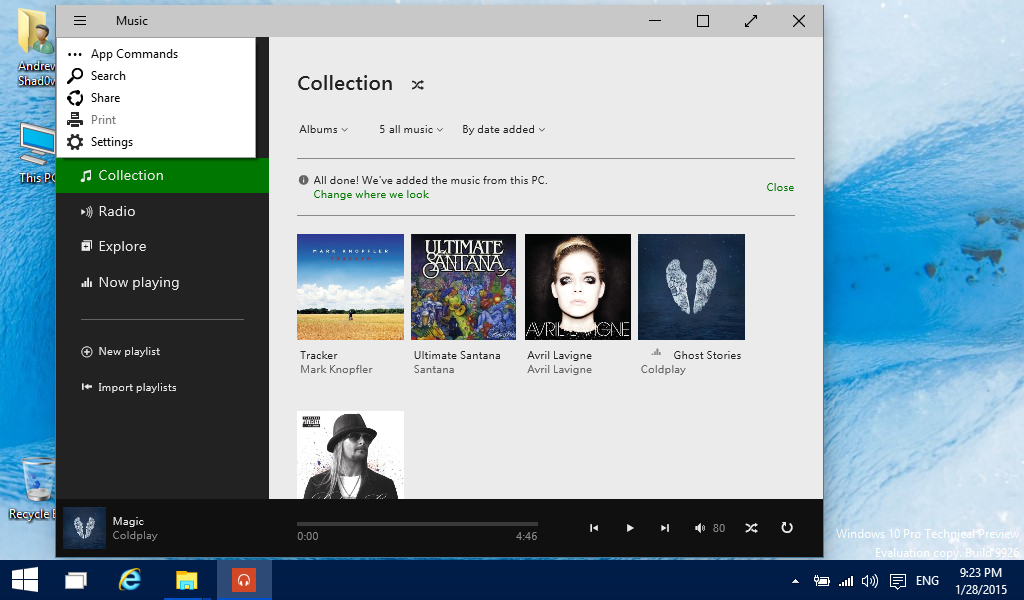Open the hamburger menu in Music title bar
This screenshot has width=1024, height=600.
[x=80, y=21]
